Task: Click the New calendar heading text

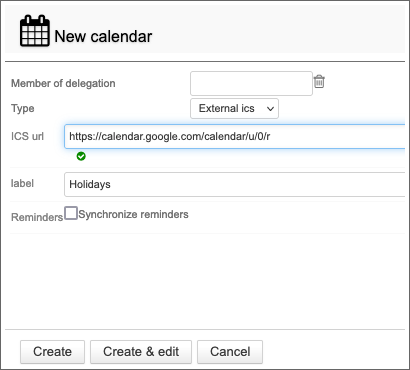Action: (103, 36)
